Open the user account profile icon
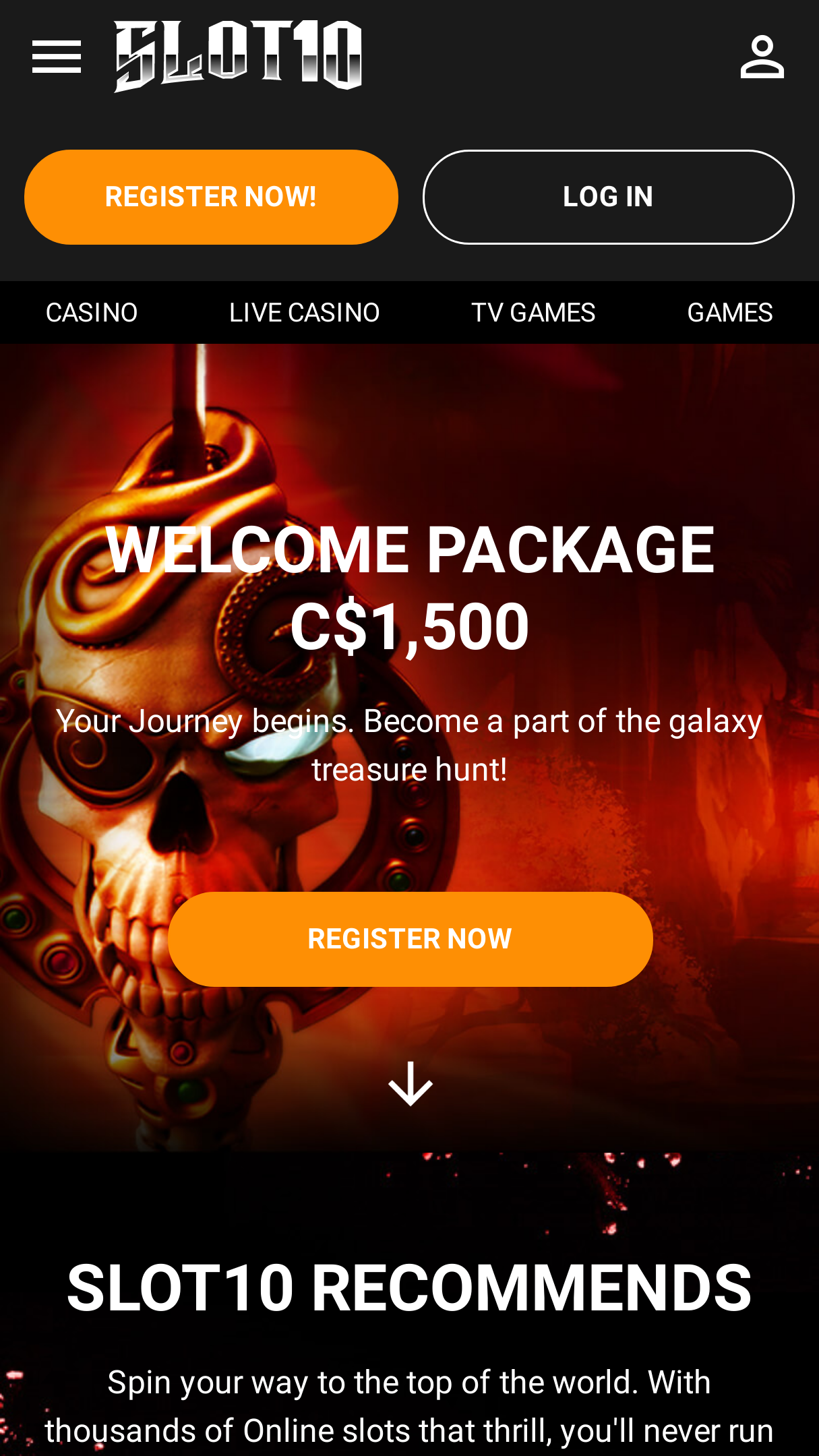 coord(762,57)
